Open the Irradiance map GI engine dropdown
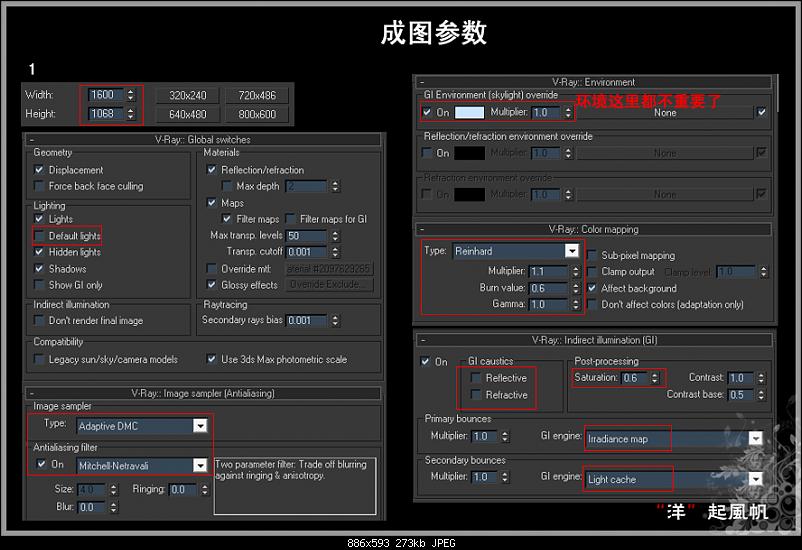Image resolution: width=802 pixels, height=550 pixels. (x=674, y=438)
